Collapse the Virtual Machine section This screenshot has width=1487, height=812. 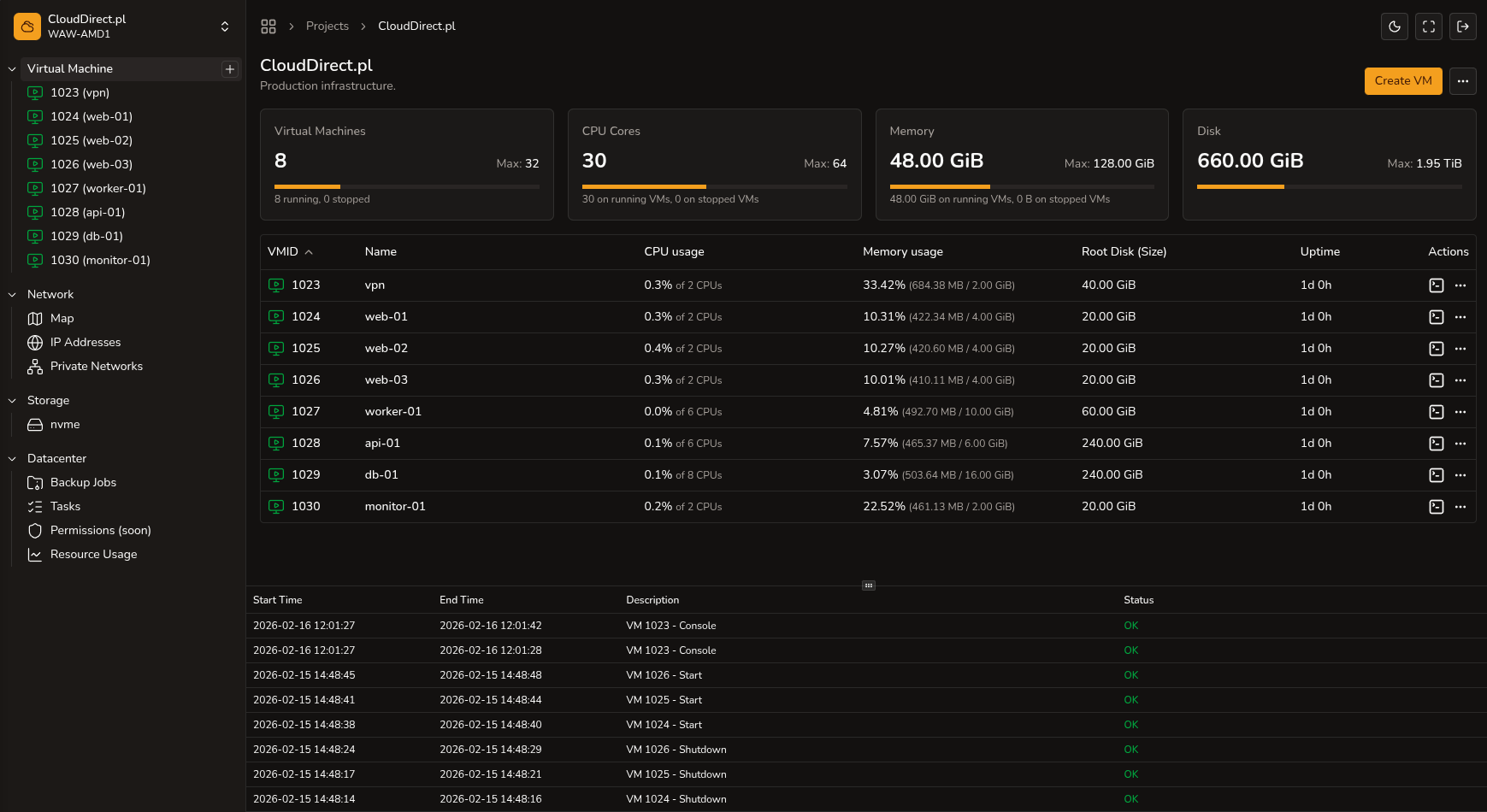(12, 68)
